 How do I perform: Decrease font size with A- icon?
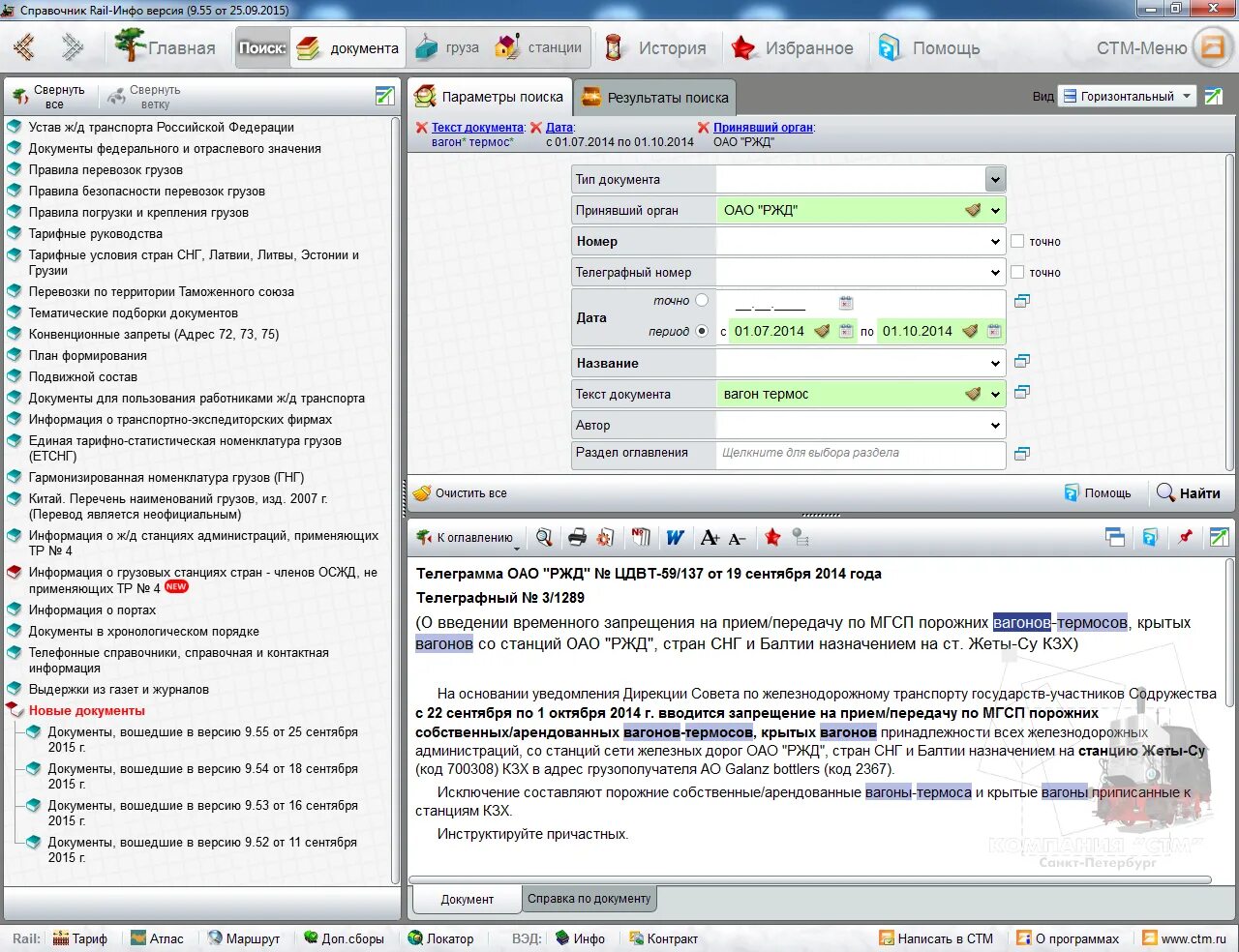(737, 538)
